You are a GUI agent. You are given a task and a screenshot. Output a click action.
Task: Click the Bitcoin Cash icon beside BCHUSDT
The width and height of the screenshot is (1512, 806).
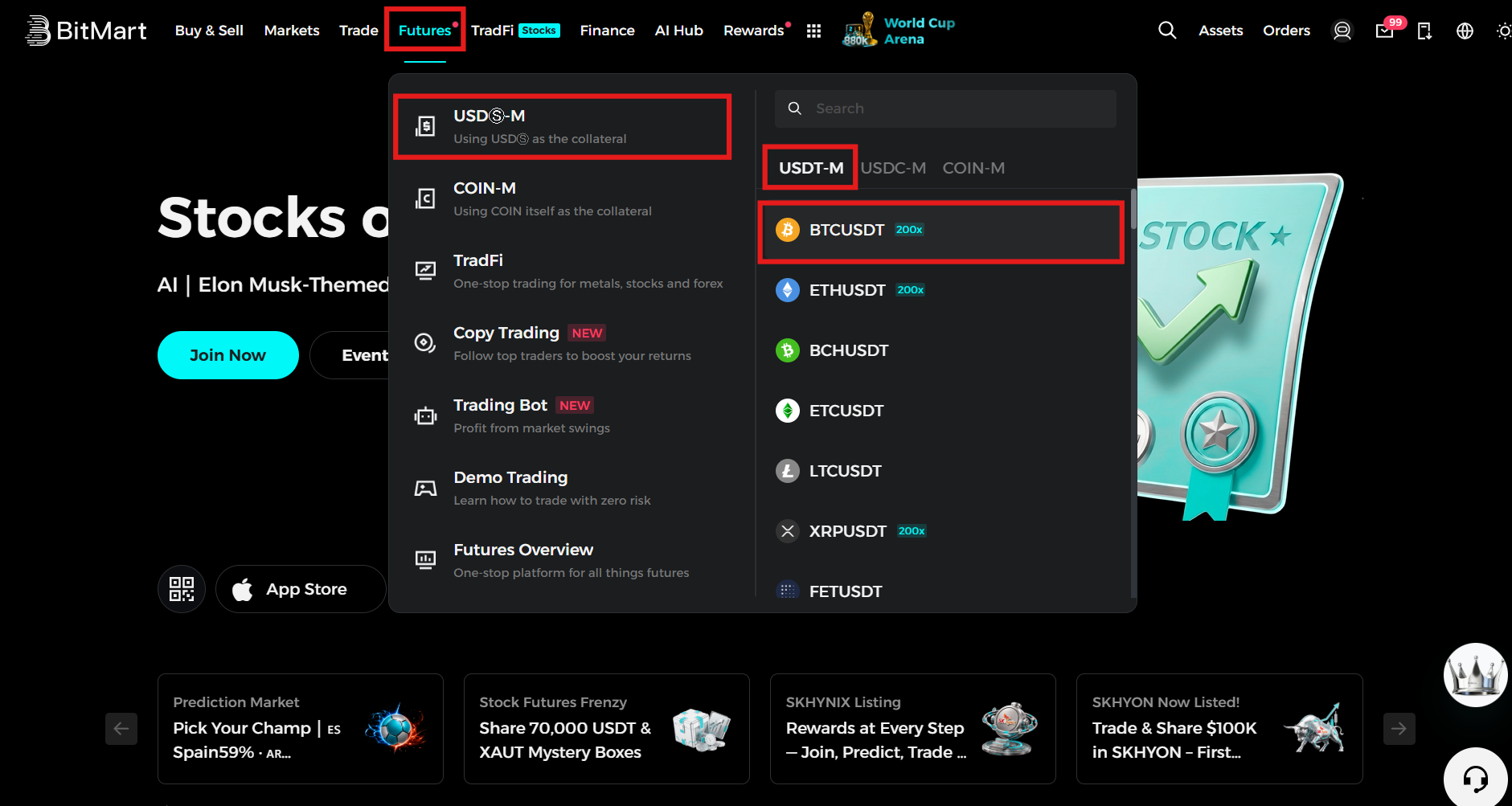click(x=788, y=350)
